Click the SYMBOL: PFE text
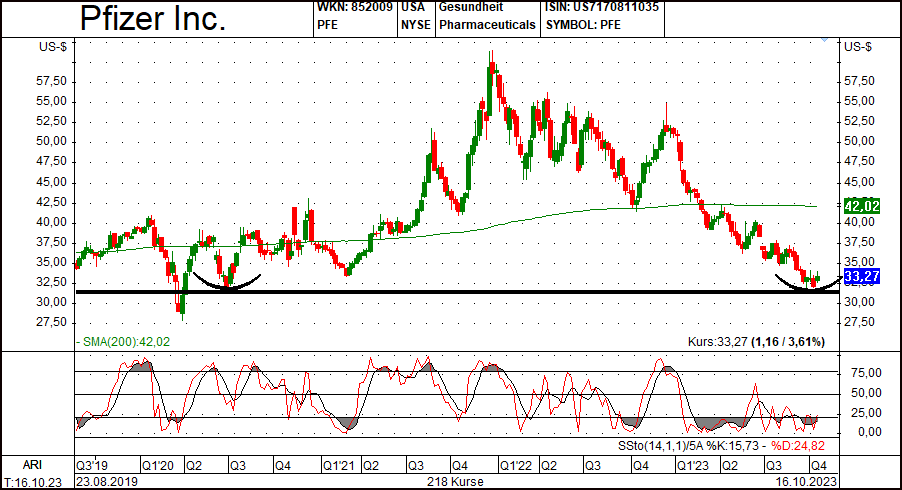 coord(583,25)
